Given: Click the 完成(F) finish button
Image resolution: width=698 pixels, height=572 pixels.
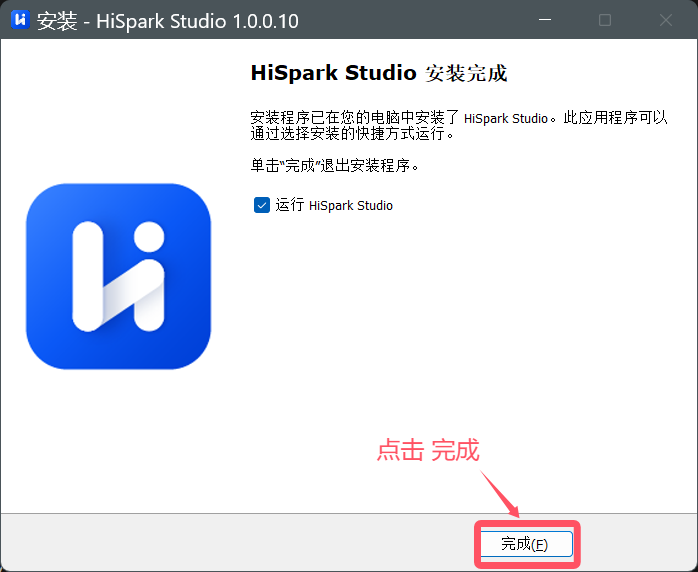Looking at the screenshot, I should point(527,544).
